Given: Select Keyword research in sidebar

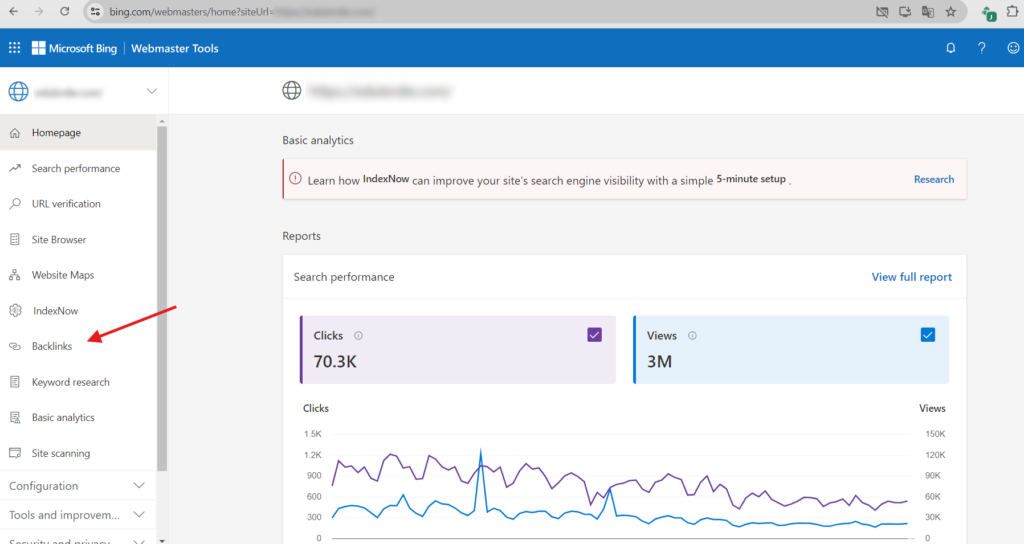Looking at the screenshot, I should click(x=70, y=382).
